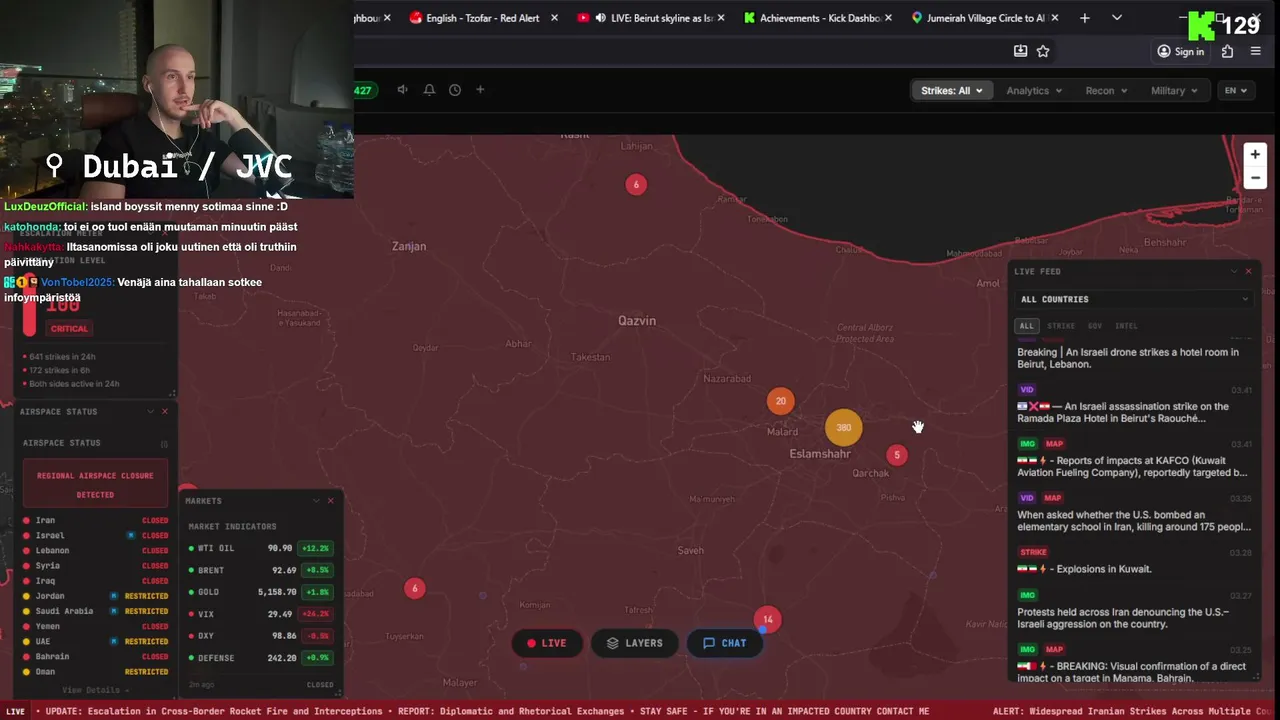Select the INTEL feed filter tab
1280x720 pixels.
pos(1127,326)
